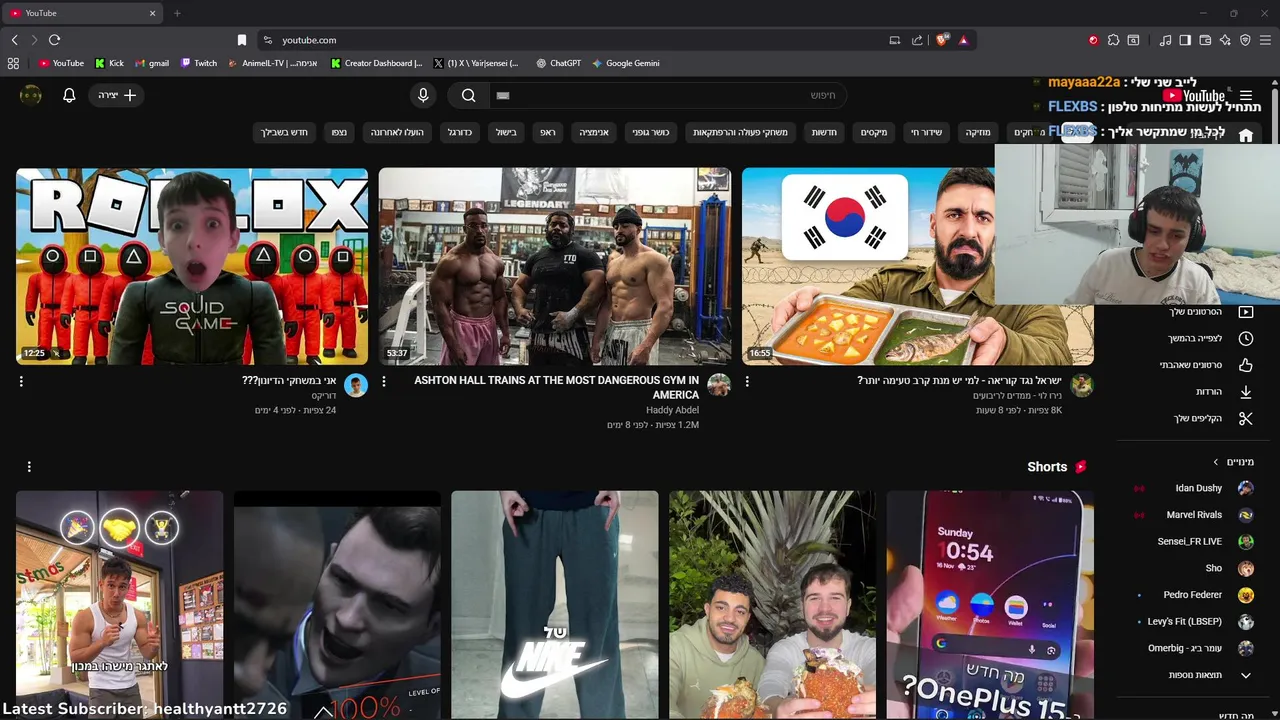This screenshot has height=720, width=1280.
Task: Open the Nike pants Shorts thumbnail
Action: pyautogui.click(x=555, y=604)
